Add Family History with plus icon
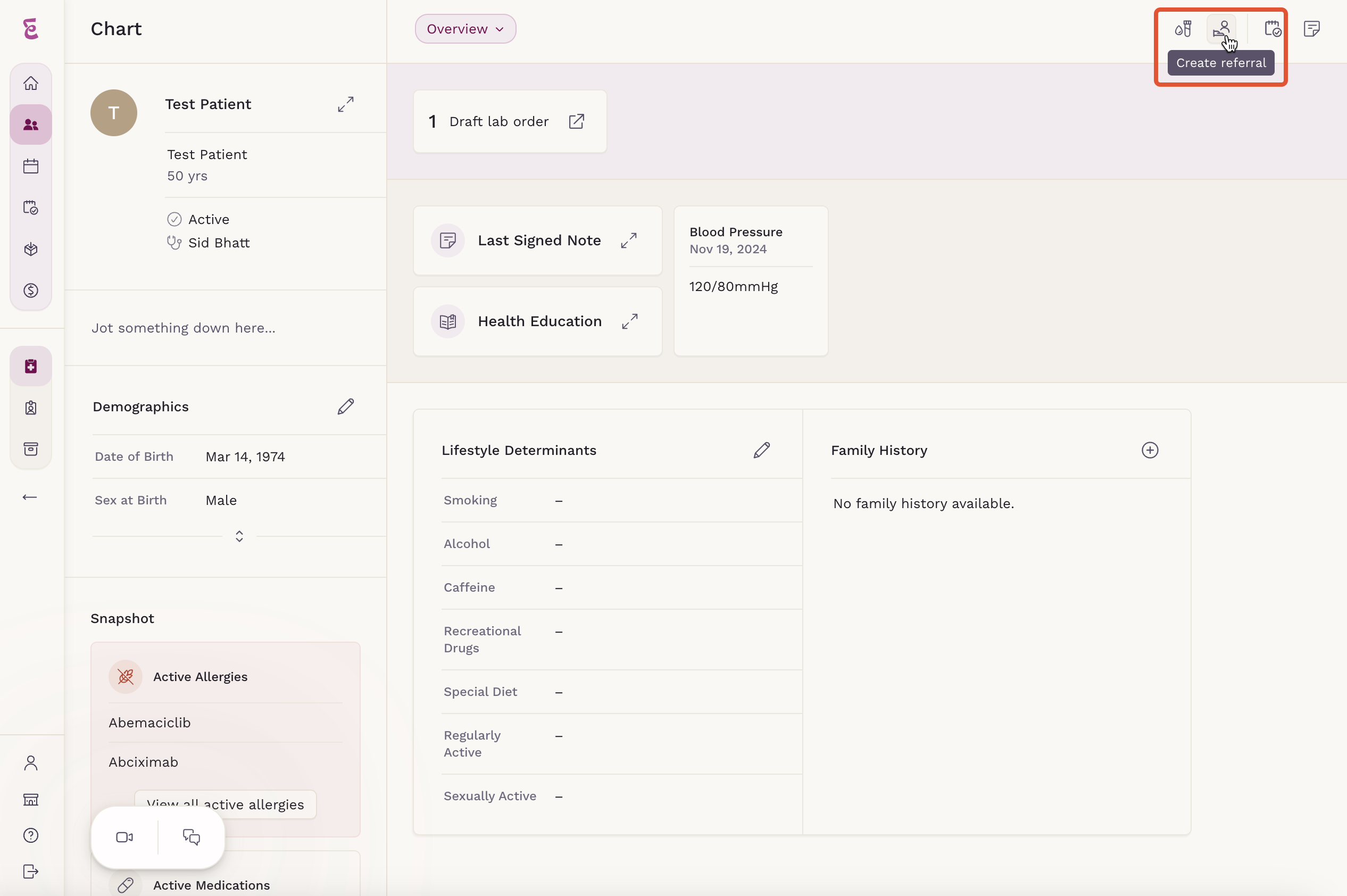Screen dimensions: 1347x896 tap(1150, 450)
